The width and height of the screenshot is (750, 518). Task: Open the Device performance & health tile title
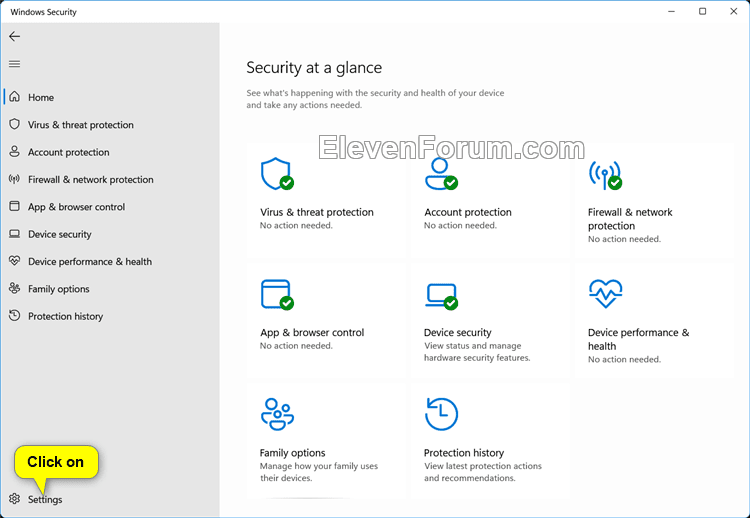[x=639, y=339]
